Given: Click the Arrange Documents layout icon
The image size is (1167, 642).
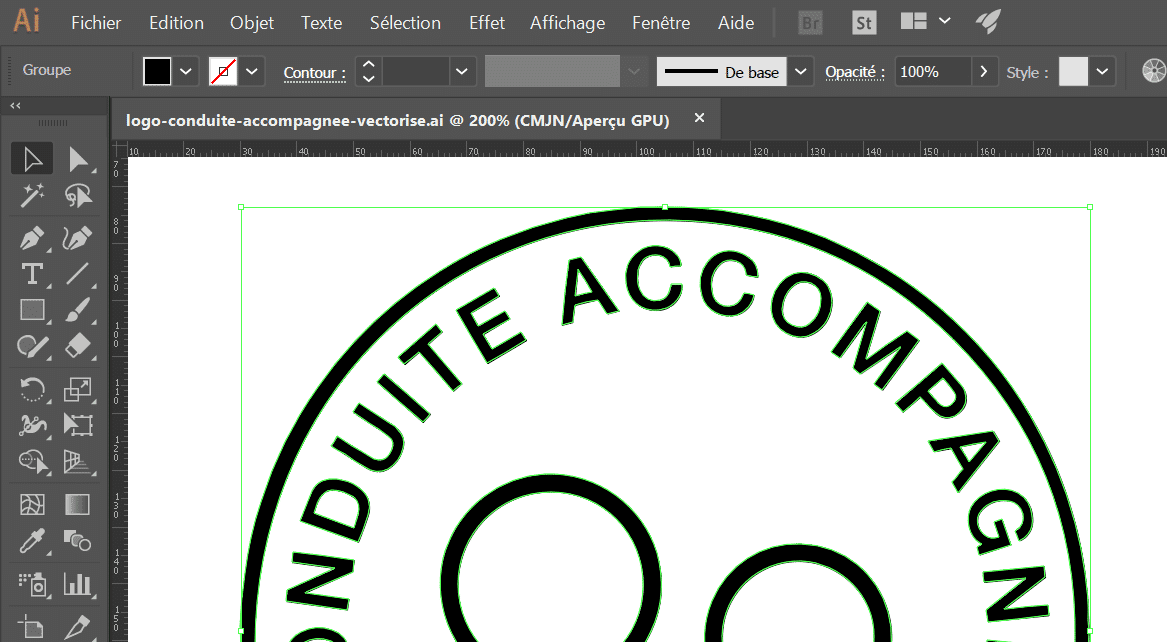Looking at the screenshot, I should click(913, 21).
